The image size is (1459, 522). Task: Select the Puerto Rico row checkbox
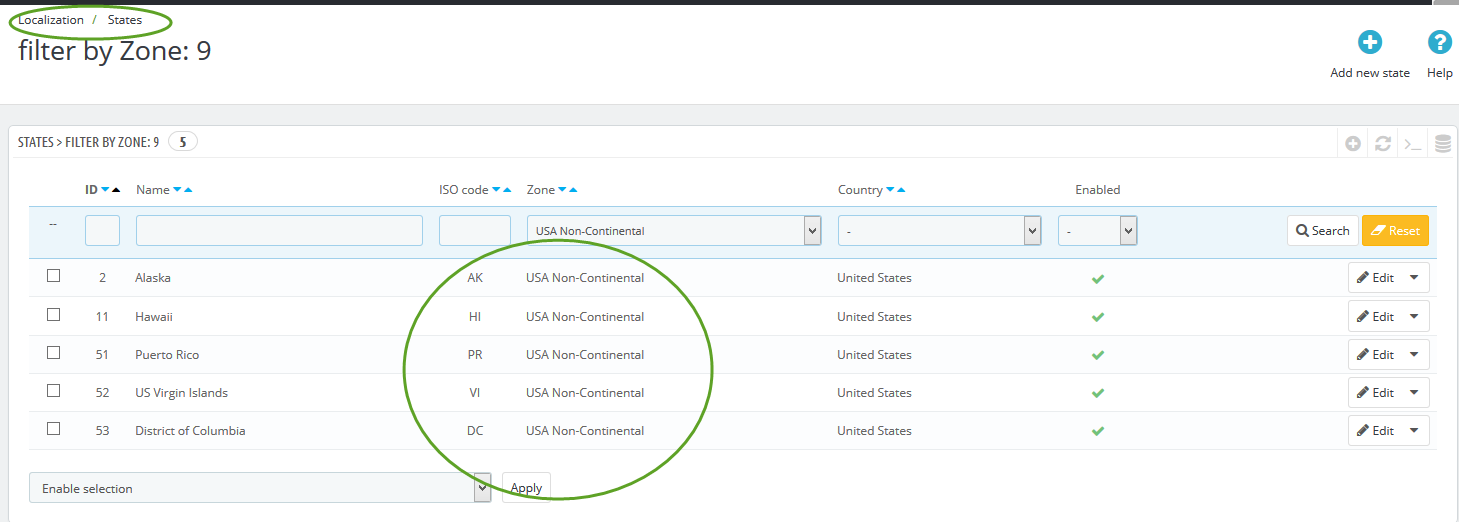tap(54, 352)
